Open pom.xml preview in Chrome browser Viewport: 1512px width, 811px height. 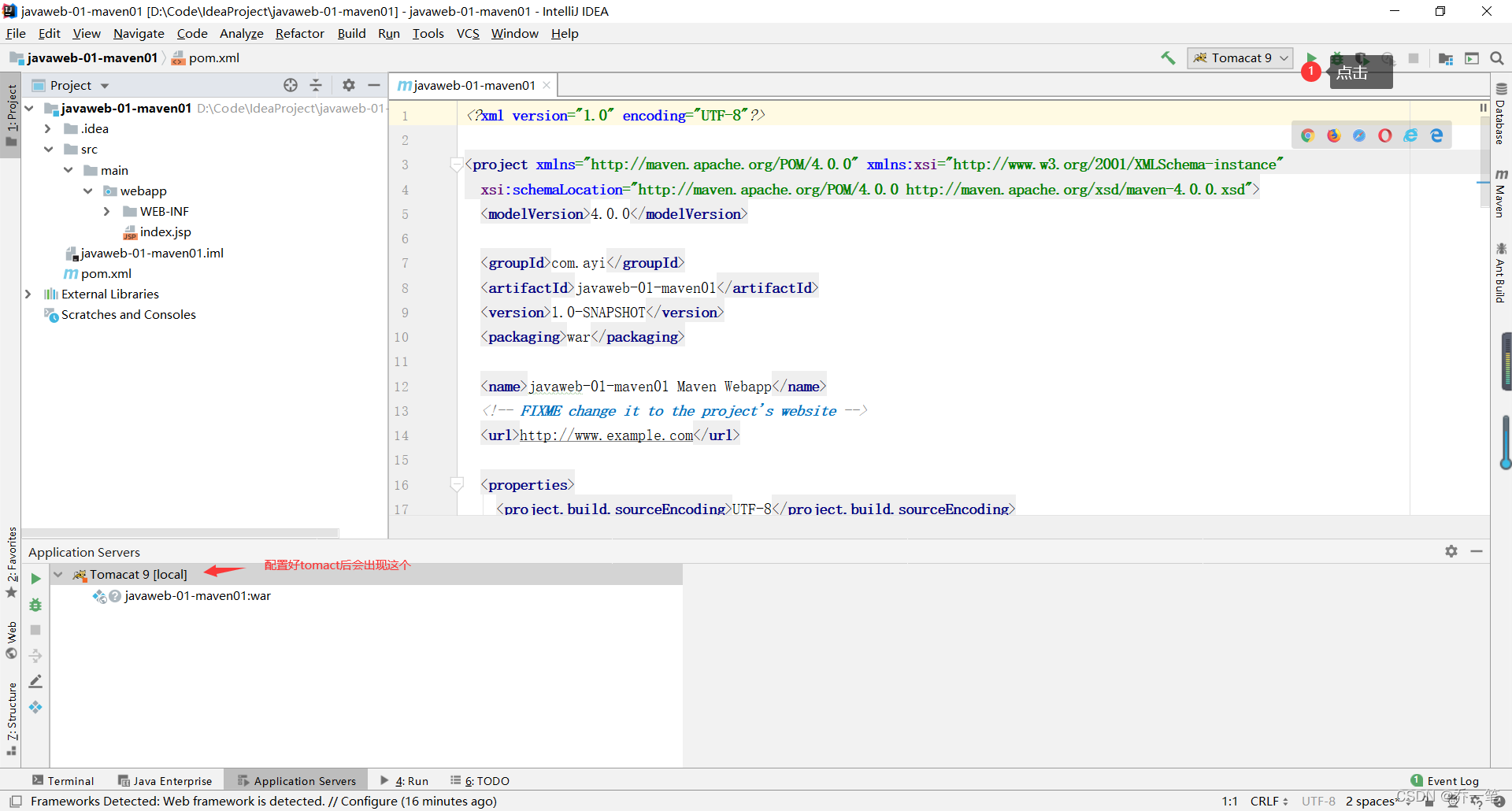coord(1308,135)
